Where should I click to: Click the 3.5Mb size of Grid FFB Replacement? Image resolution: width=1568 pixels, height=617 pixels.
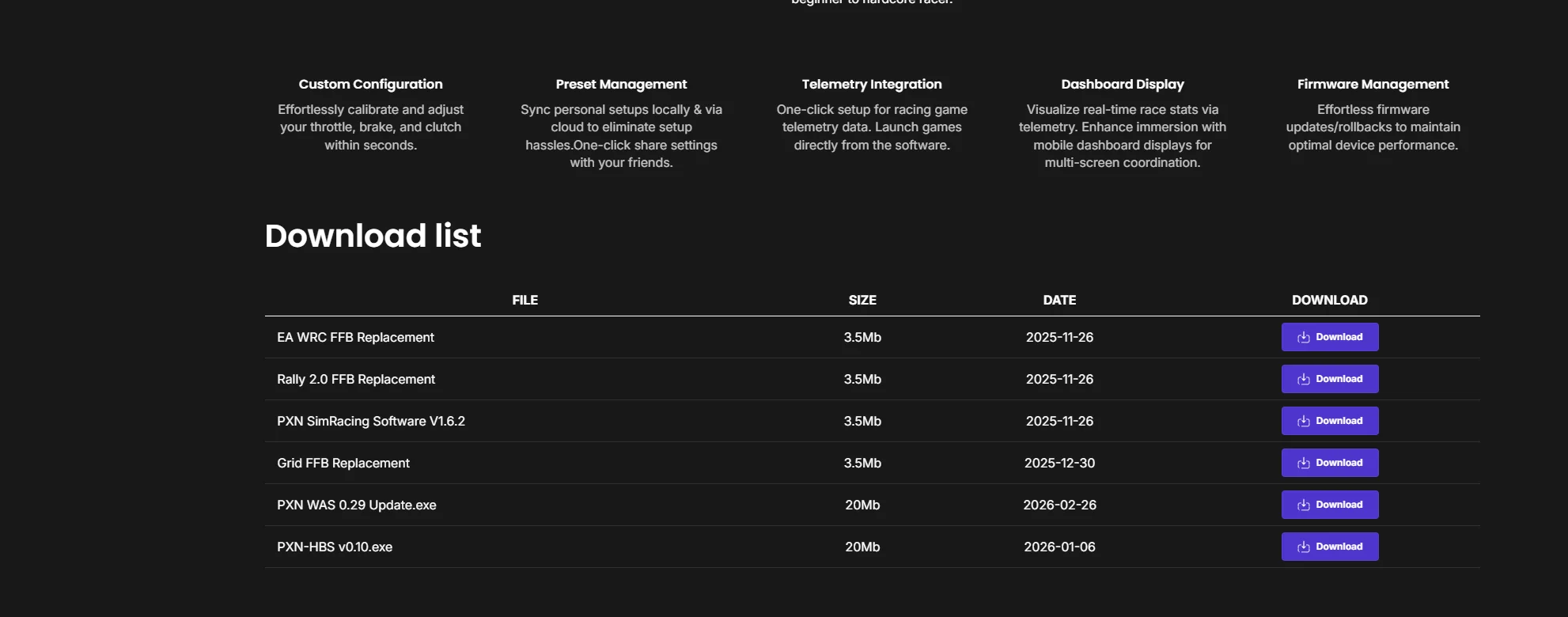click(862, 463)
